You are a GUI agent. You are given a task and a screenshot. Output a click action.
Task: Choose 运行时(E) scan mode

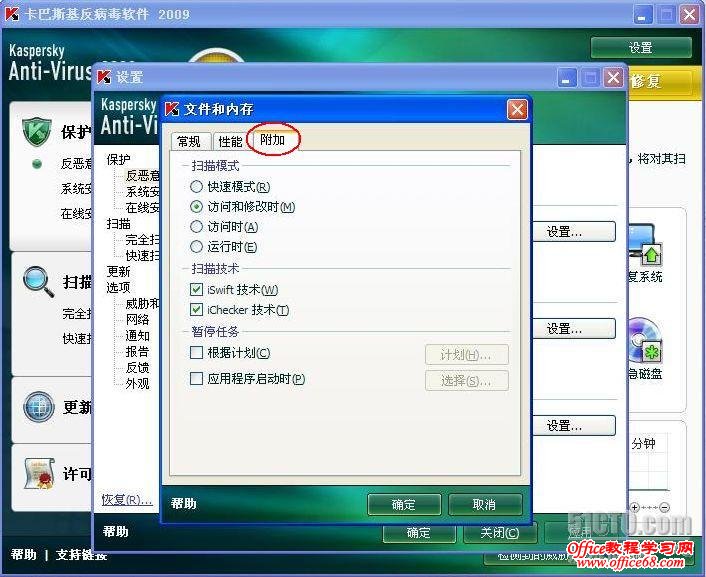coord(223,247)
